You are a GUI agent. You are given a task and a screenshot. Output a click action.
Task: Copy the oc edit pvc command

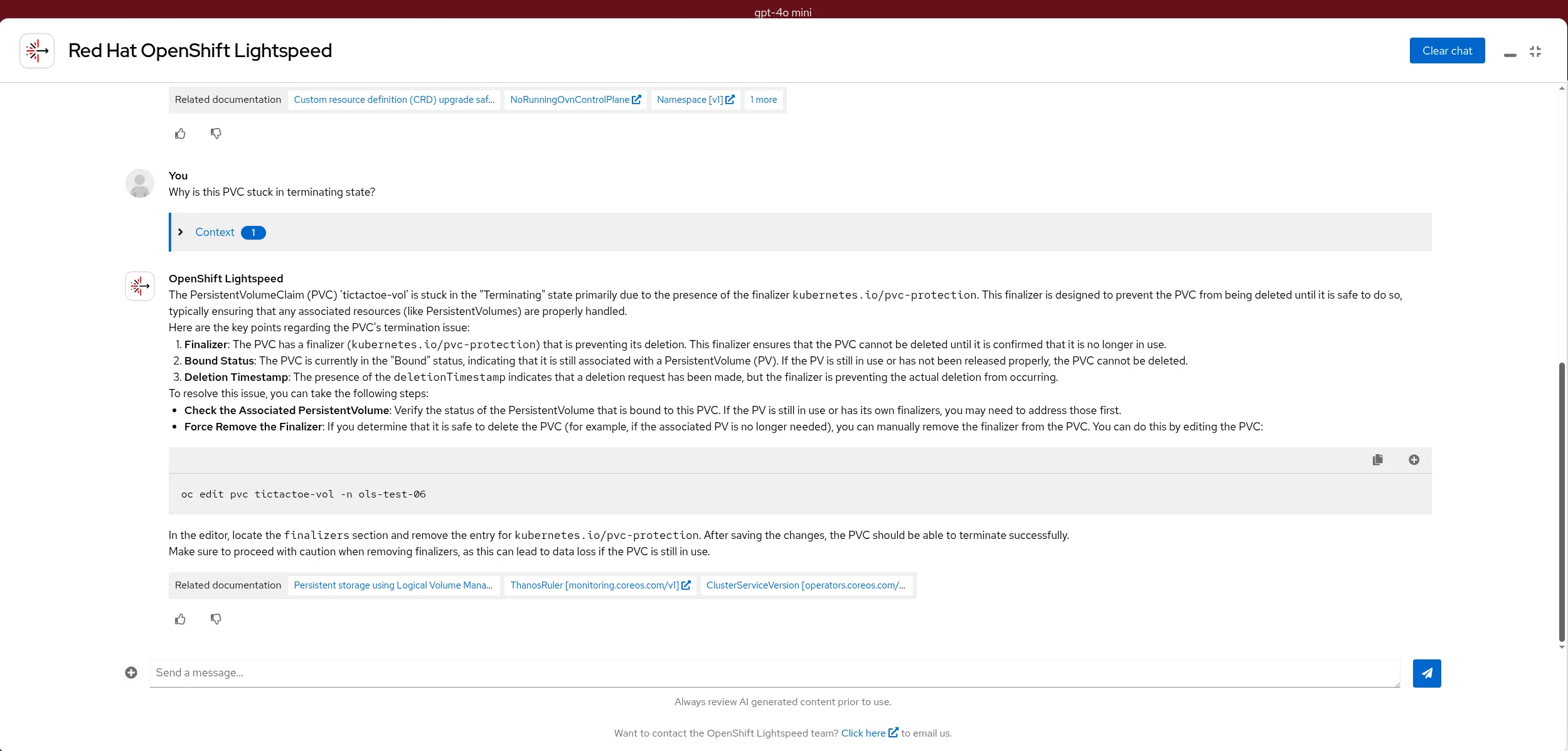[1377, 460]
